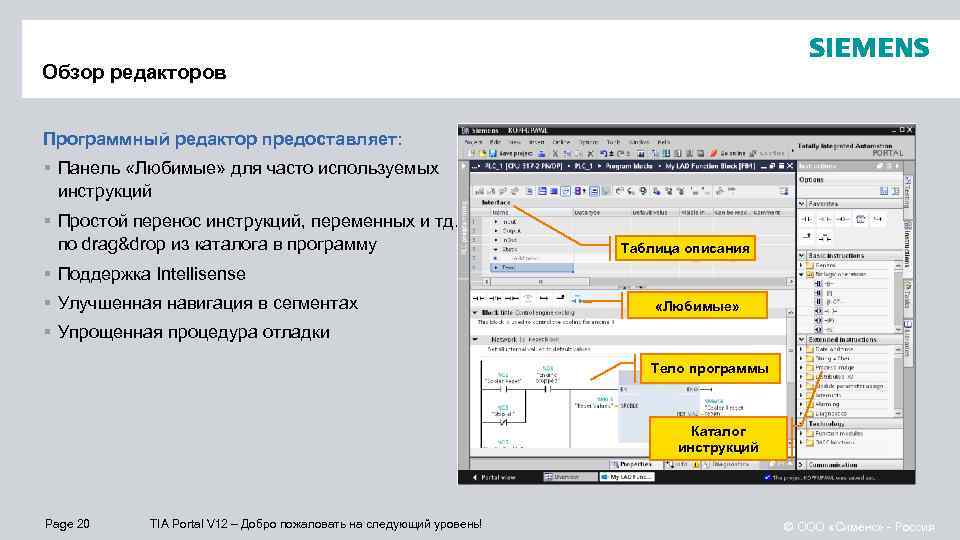Click the Extended instructions list scrollbar

tap(898, 381)
